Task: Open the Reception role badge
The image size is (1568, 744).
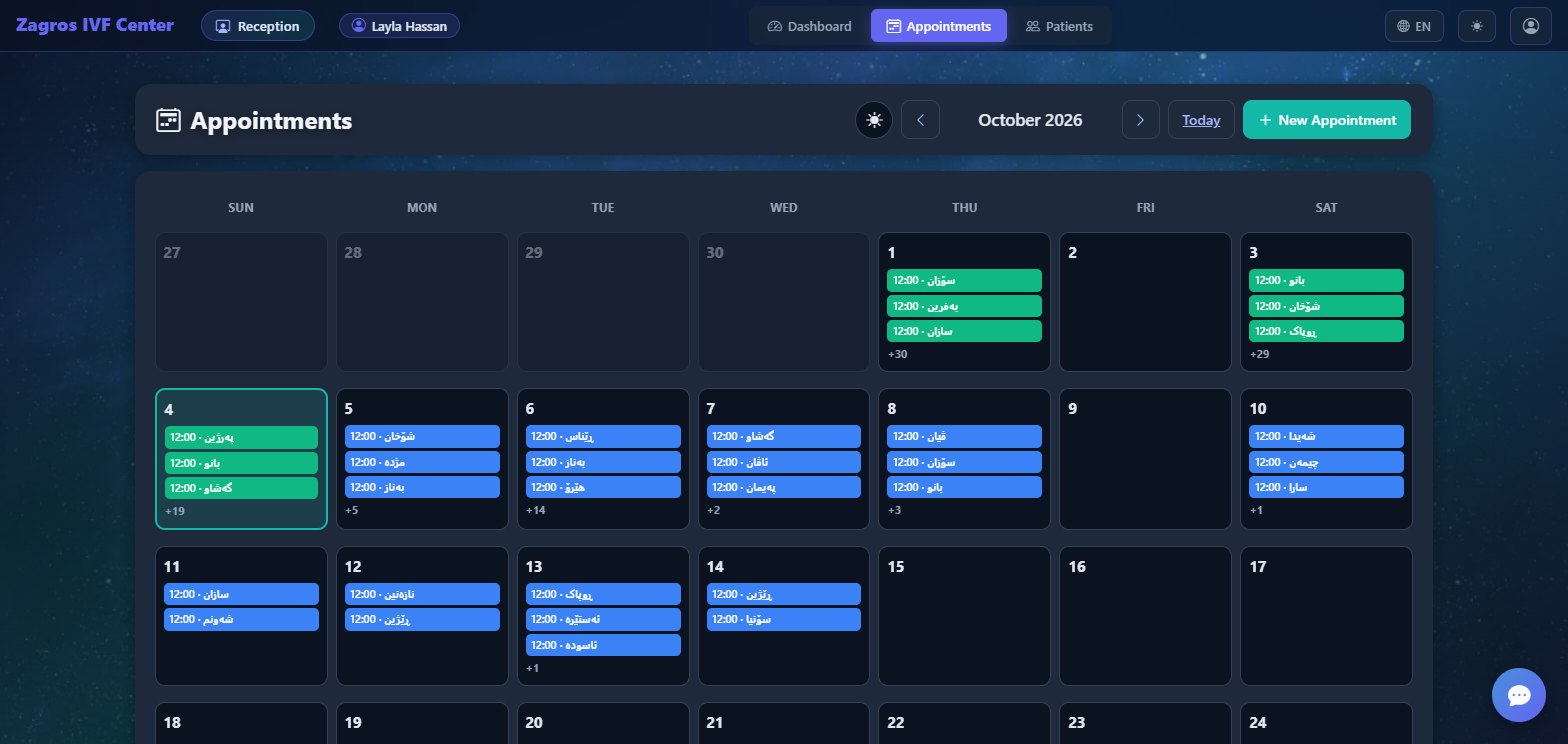Action: click(258, 26)
